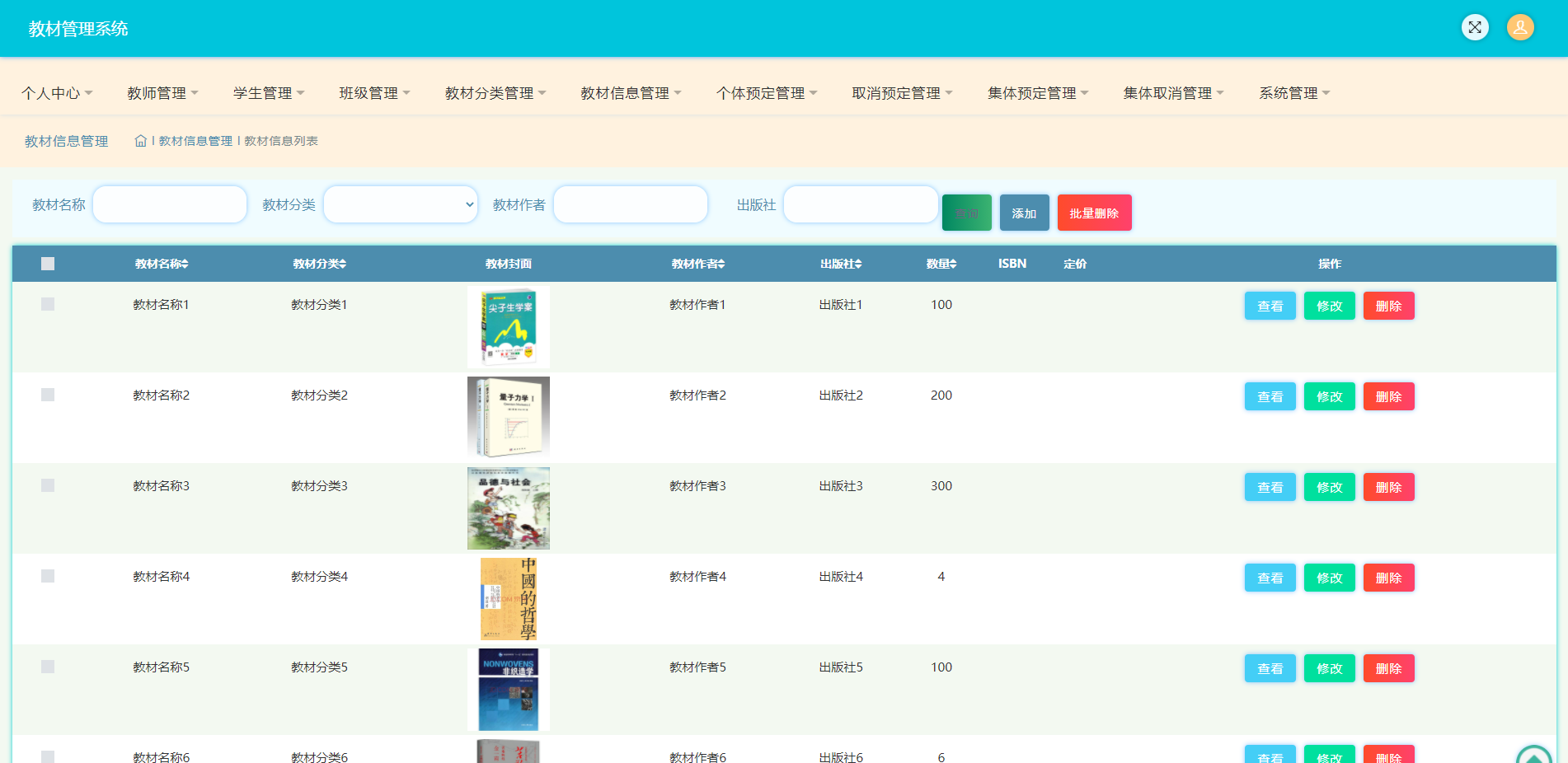
Task: Expand the 系统管理 dropdown menu
Action: (1293, 93)
